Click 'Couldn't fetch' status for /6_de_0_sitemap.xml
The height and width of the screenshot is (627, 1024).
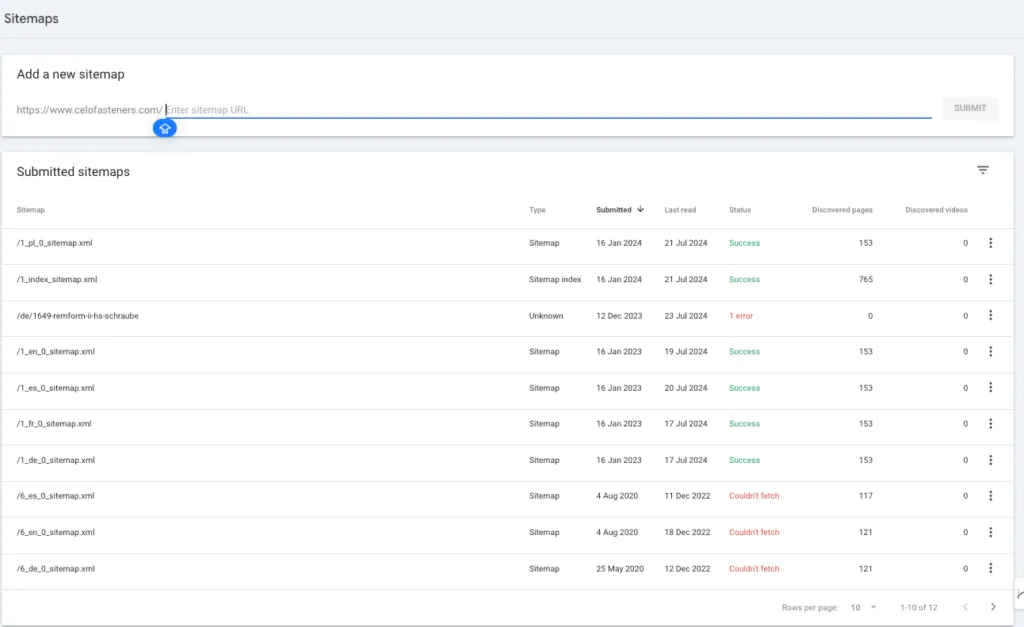click(x=754, y=569)
